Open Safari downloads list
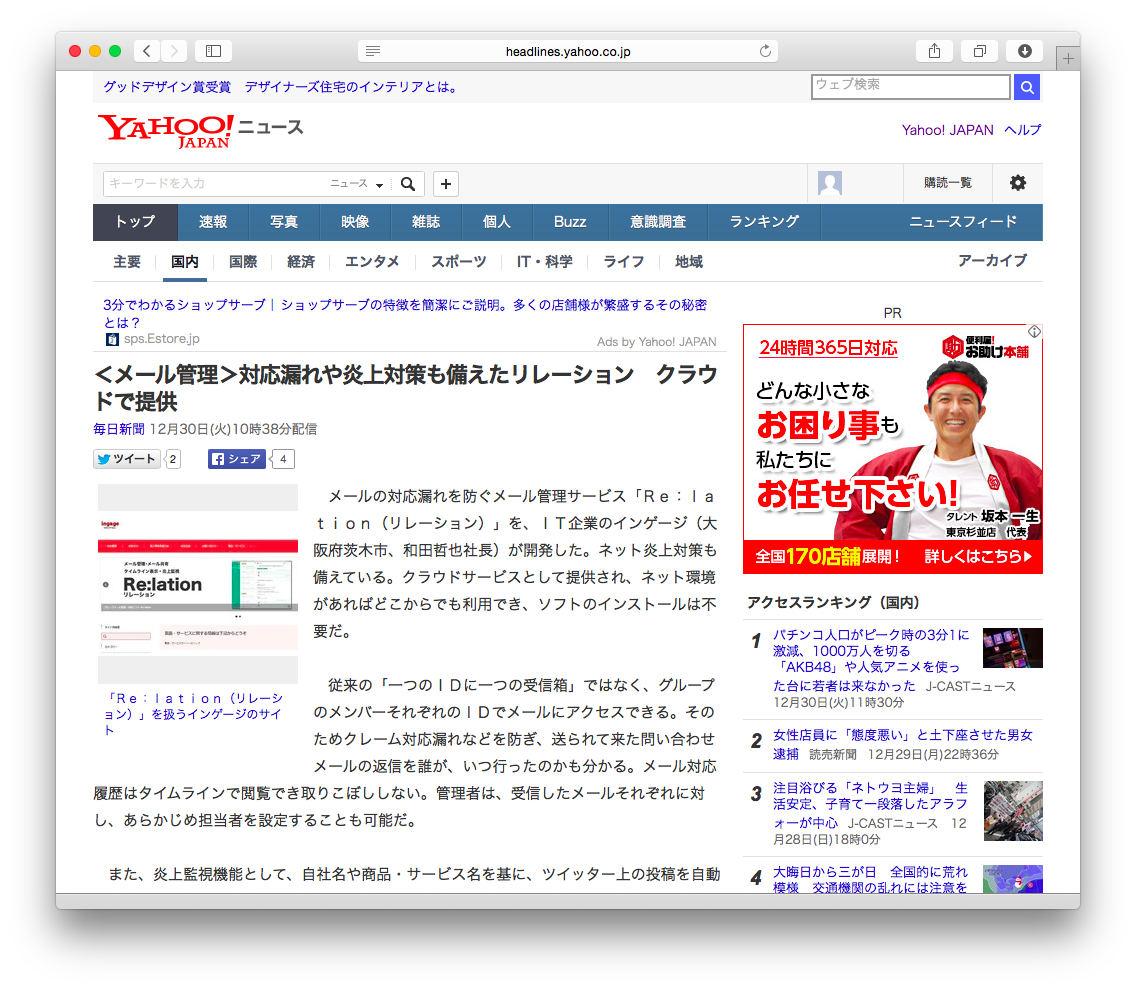Screen dimensions: 1136x989 (1024, 51)
